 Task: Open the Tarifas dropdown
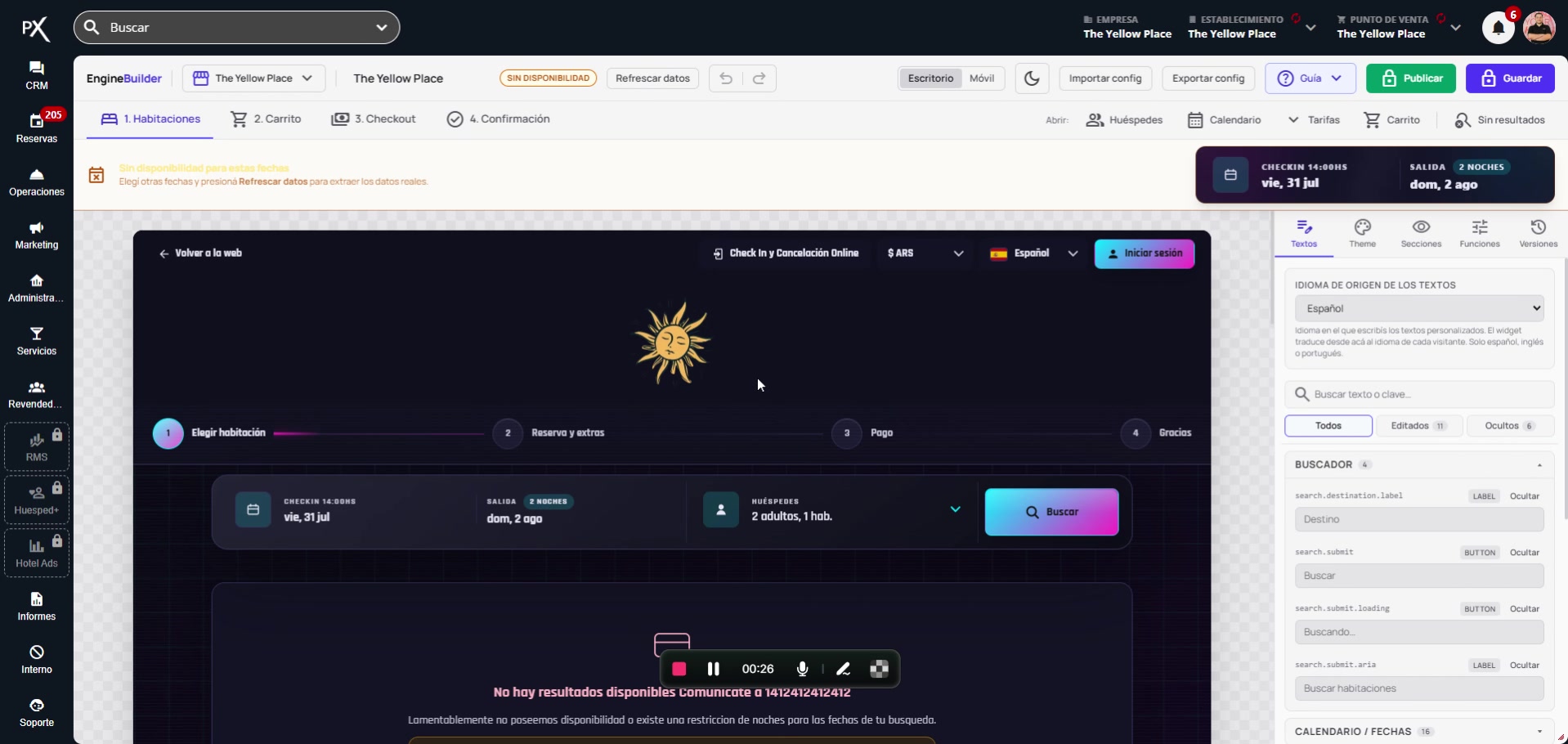click(x=1314, y=120)
